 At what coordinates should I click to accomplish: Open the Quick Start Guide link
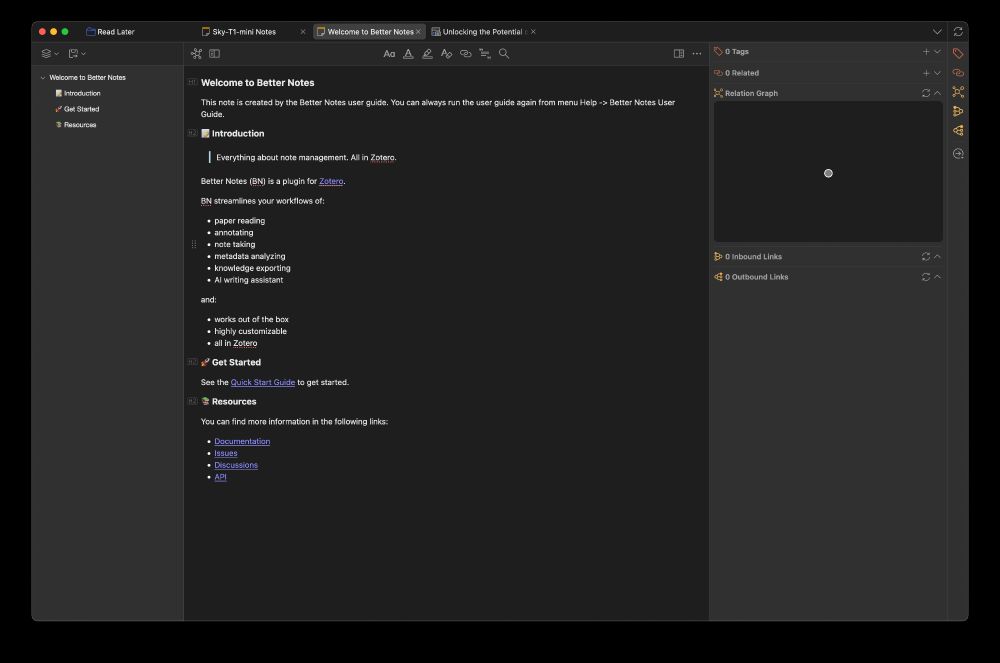pos(263,382)
